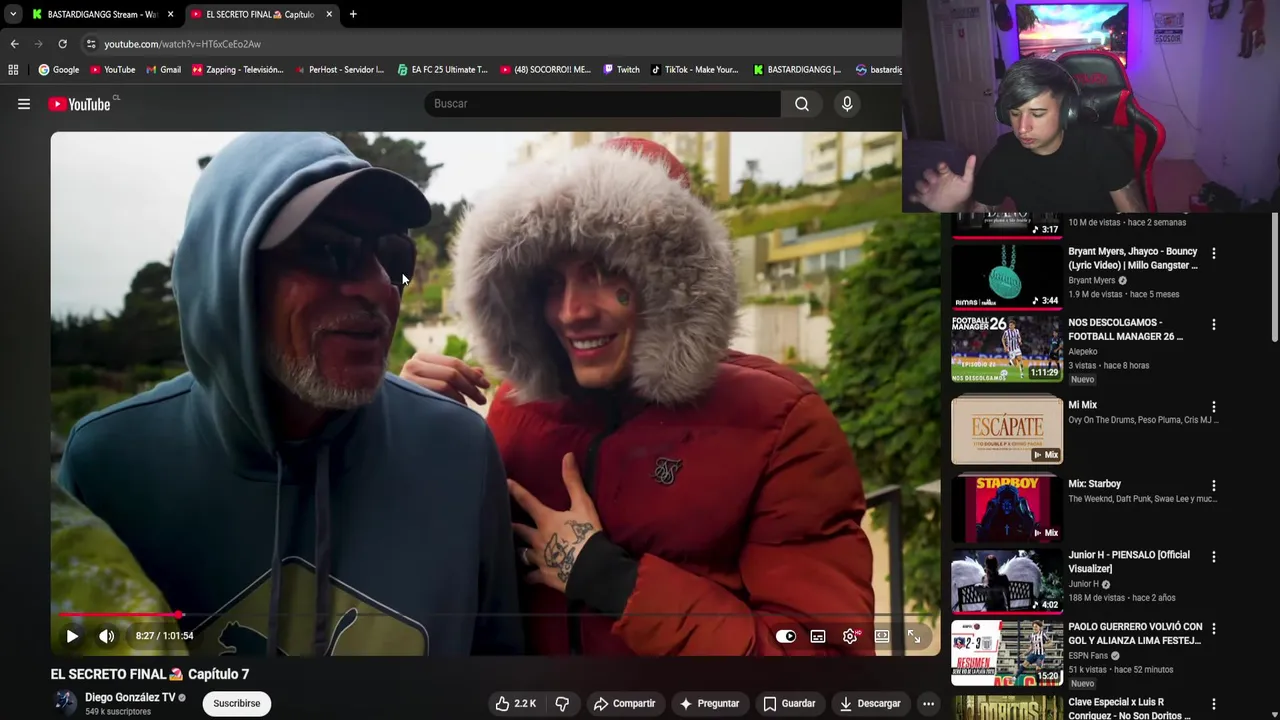Close the BASTARDIGANGG Stream tab
This screenshot has height=720, width=1280.
click(x=171, y=14)
